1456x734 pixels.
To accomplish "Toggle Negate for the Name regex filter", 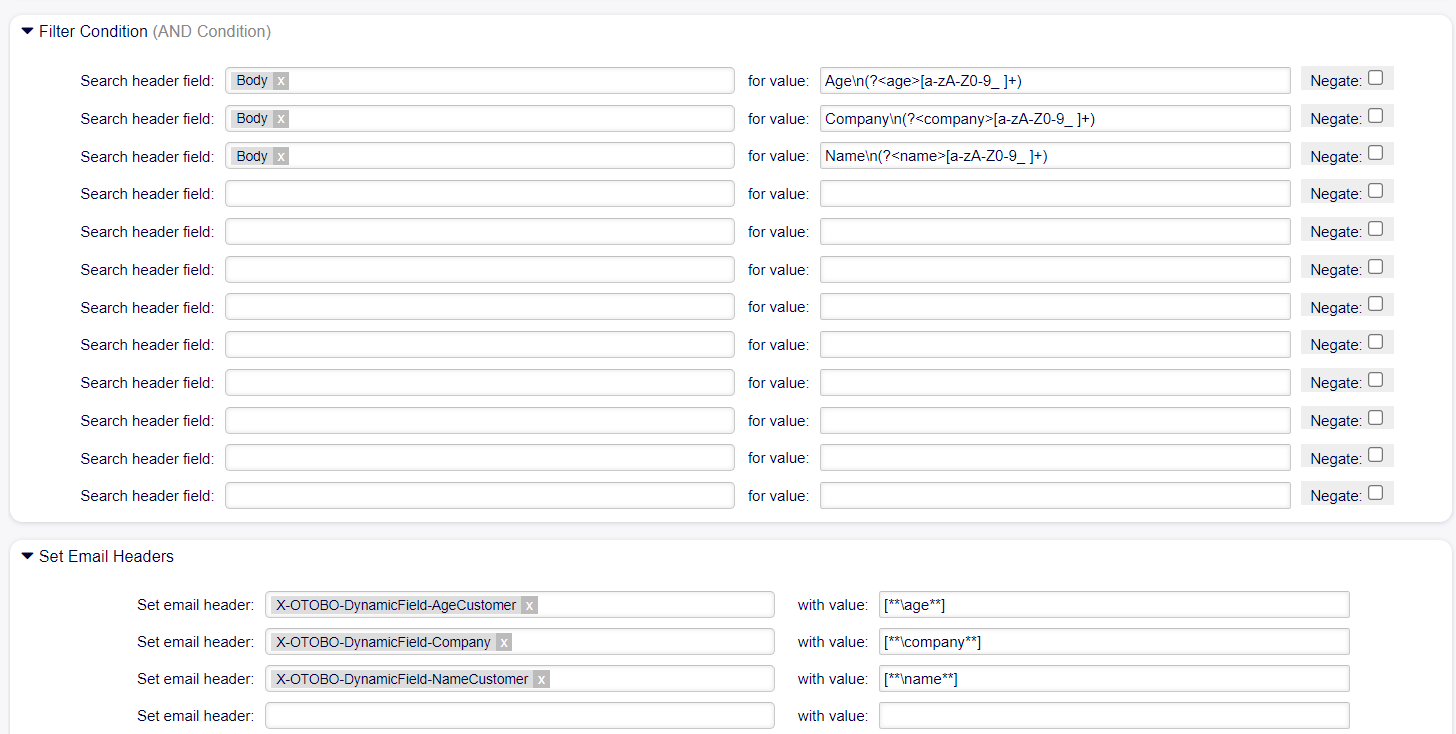I will tap(1375, 154).
